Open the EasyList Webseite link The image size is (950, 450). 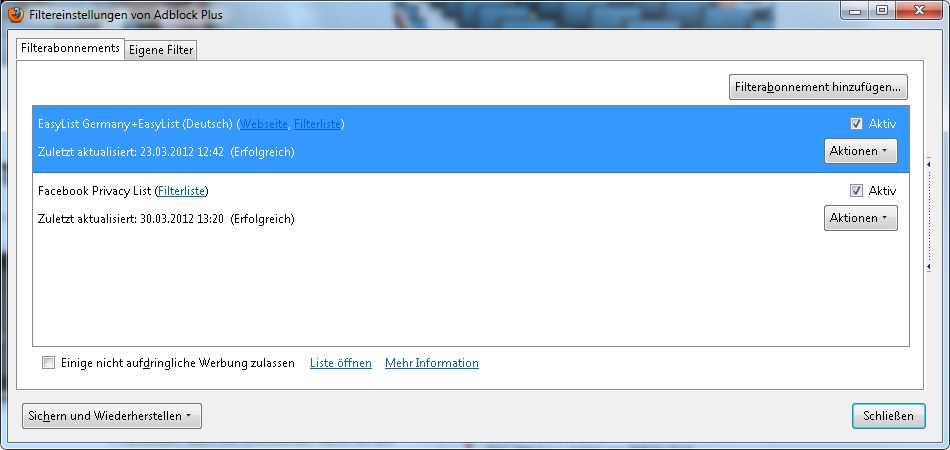tap(264, 124)
